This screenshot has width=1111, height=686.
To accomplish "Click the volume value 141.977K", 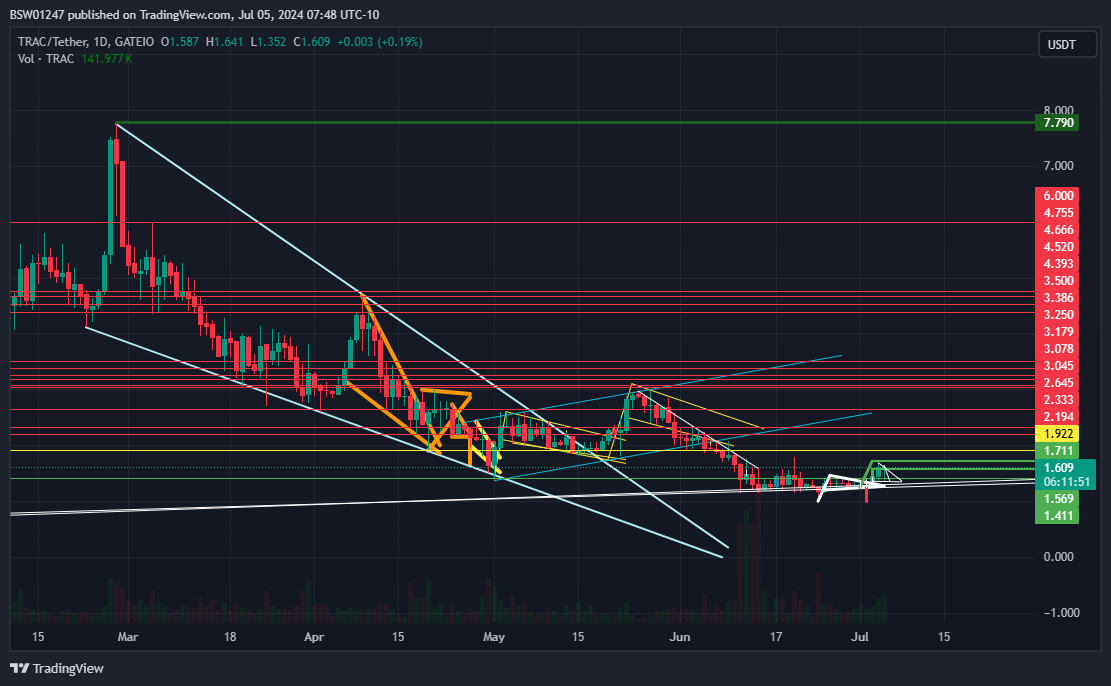I will 107,59.
